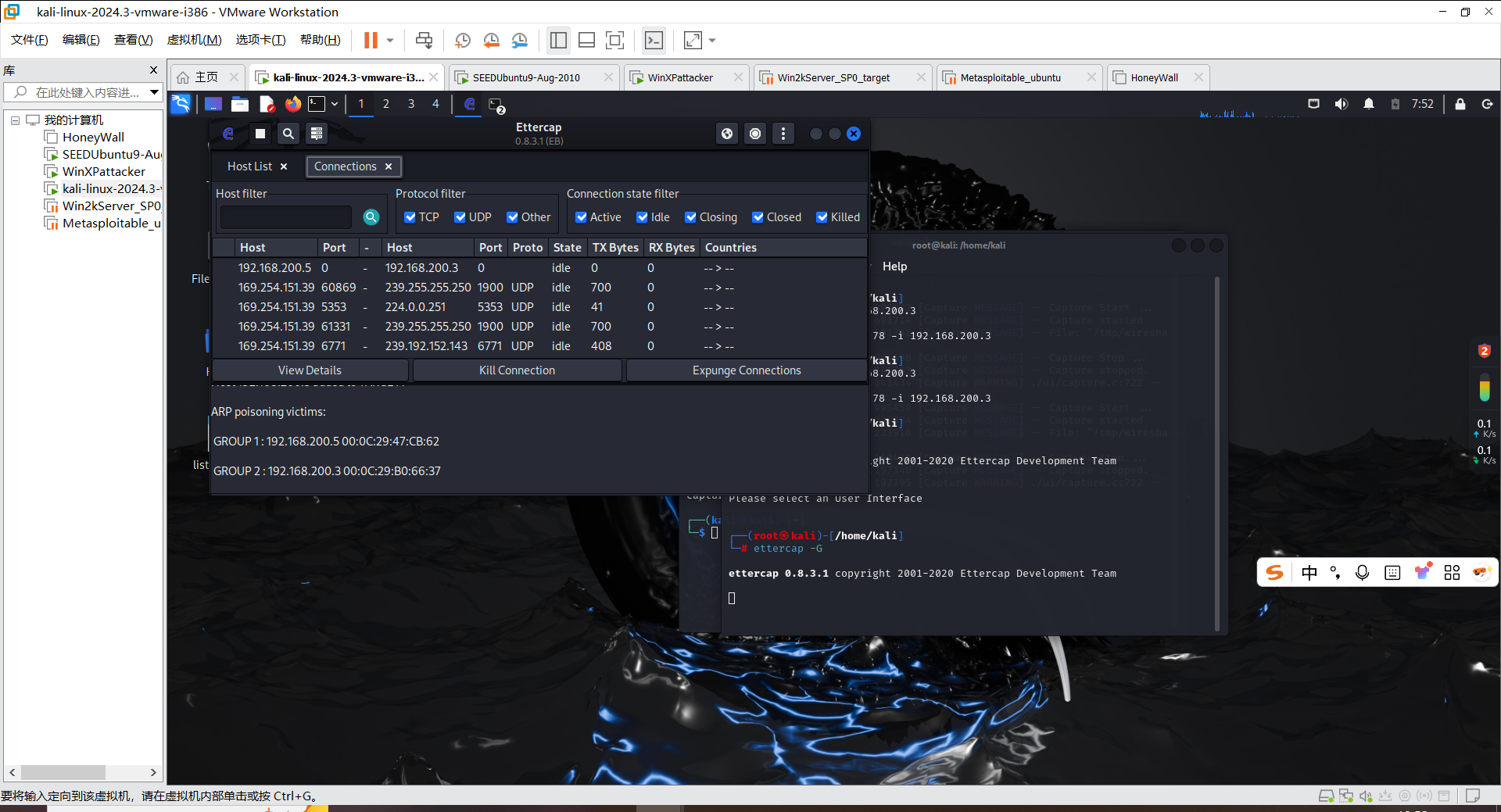This screenshot has width=1501, height=812.
Task: Click the Ettercap logo icon in header
Action: (228, 134)
